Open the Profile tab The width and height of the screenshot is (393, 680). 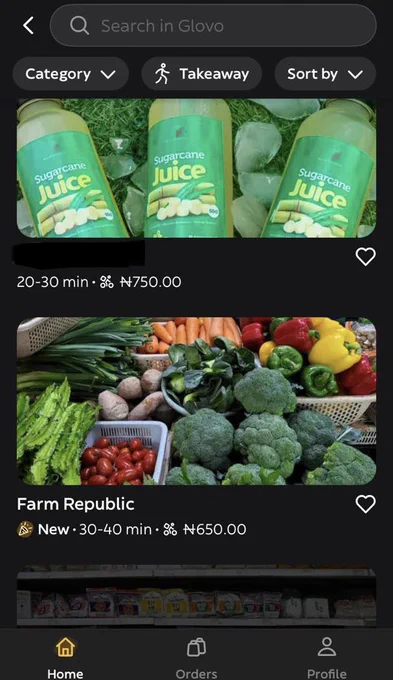[327, 657]
